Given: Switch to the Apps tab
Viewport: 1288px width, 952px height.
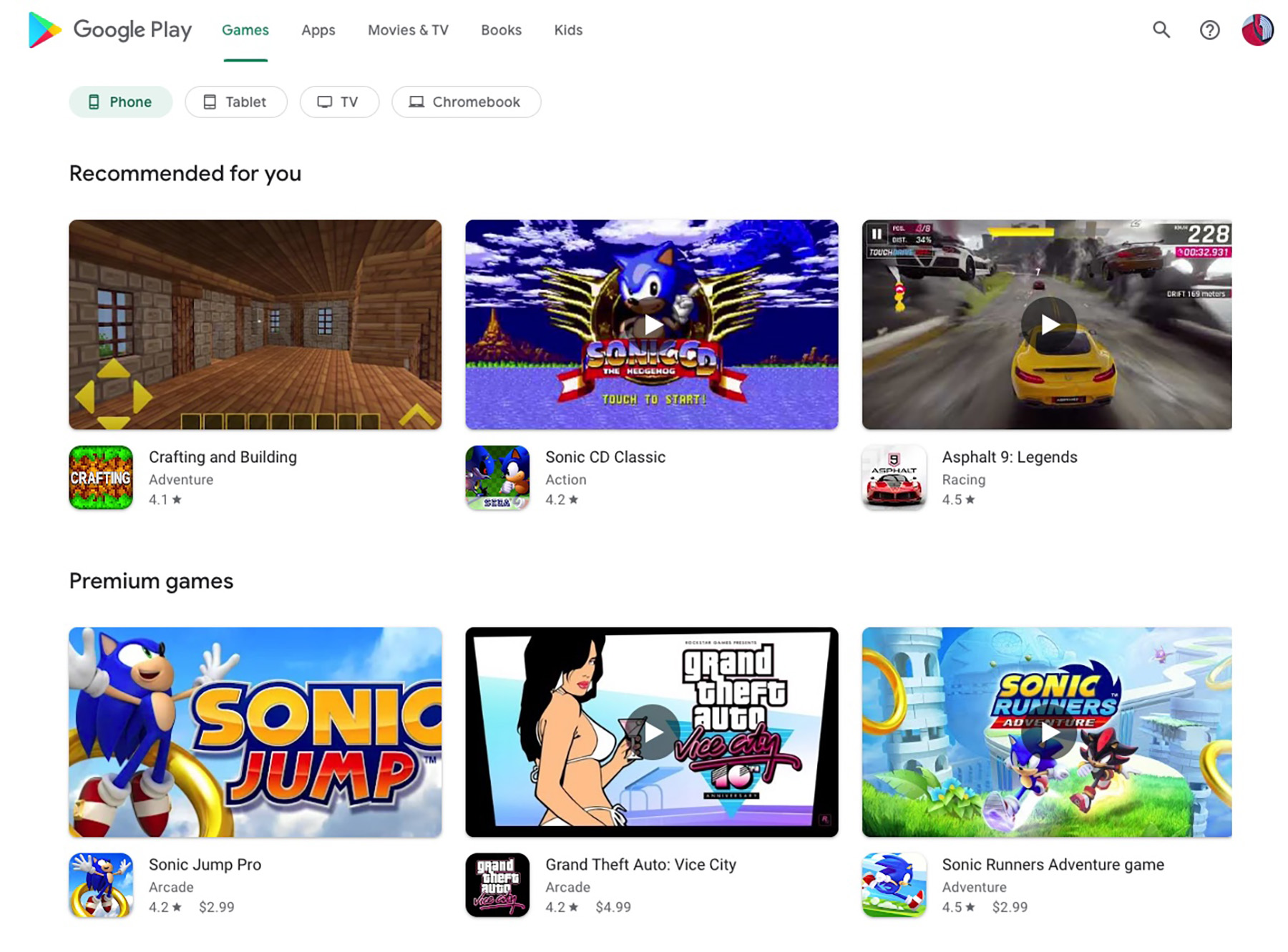Looking at the screenshot, I should 318,30.
